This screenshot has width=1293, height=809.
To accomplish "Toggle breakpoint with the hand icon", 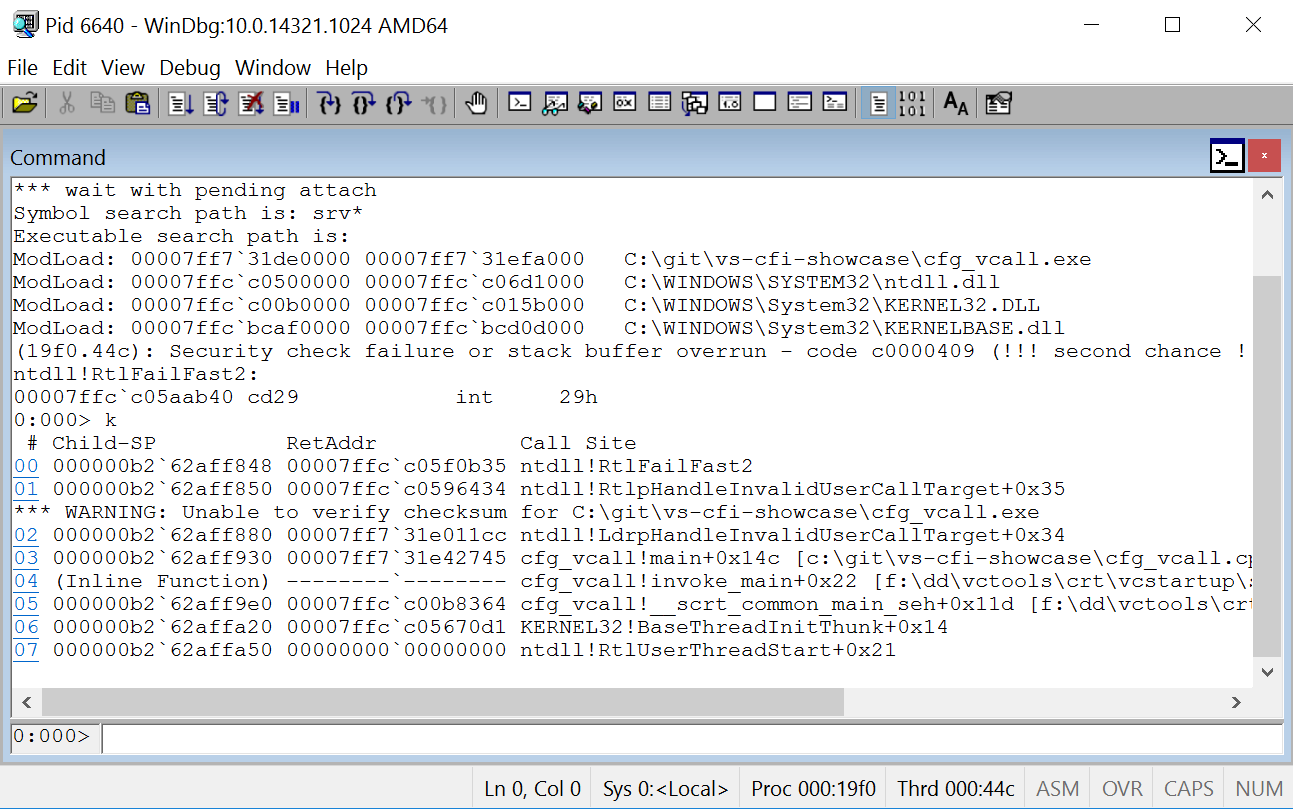I will click(476, 103).
